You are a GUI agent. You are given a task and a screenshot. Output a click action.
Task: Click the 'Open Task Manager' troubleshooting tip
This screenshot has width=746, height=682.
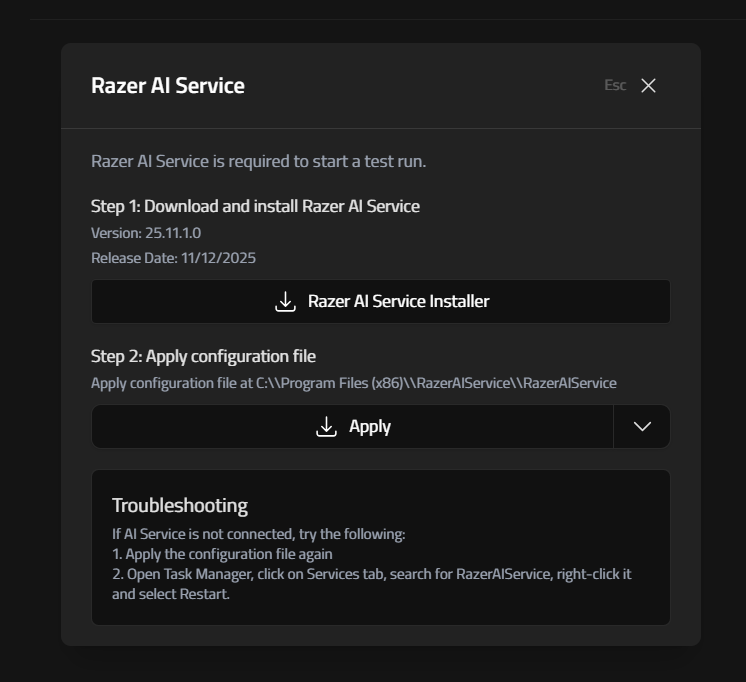point(371,574)
